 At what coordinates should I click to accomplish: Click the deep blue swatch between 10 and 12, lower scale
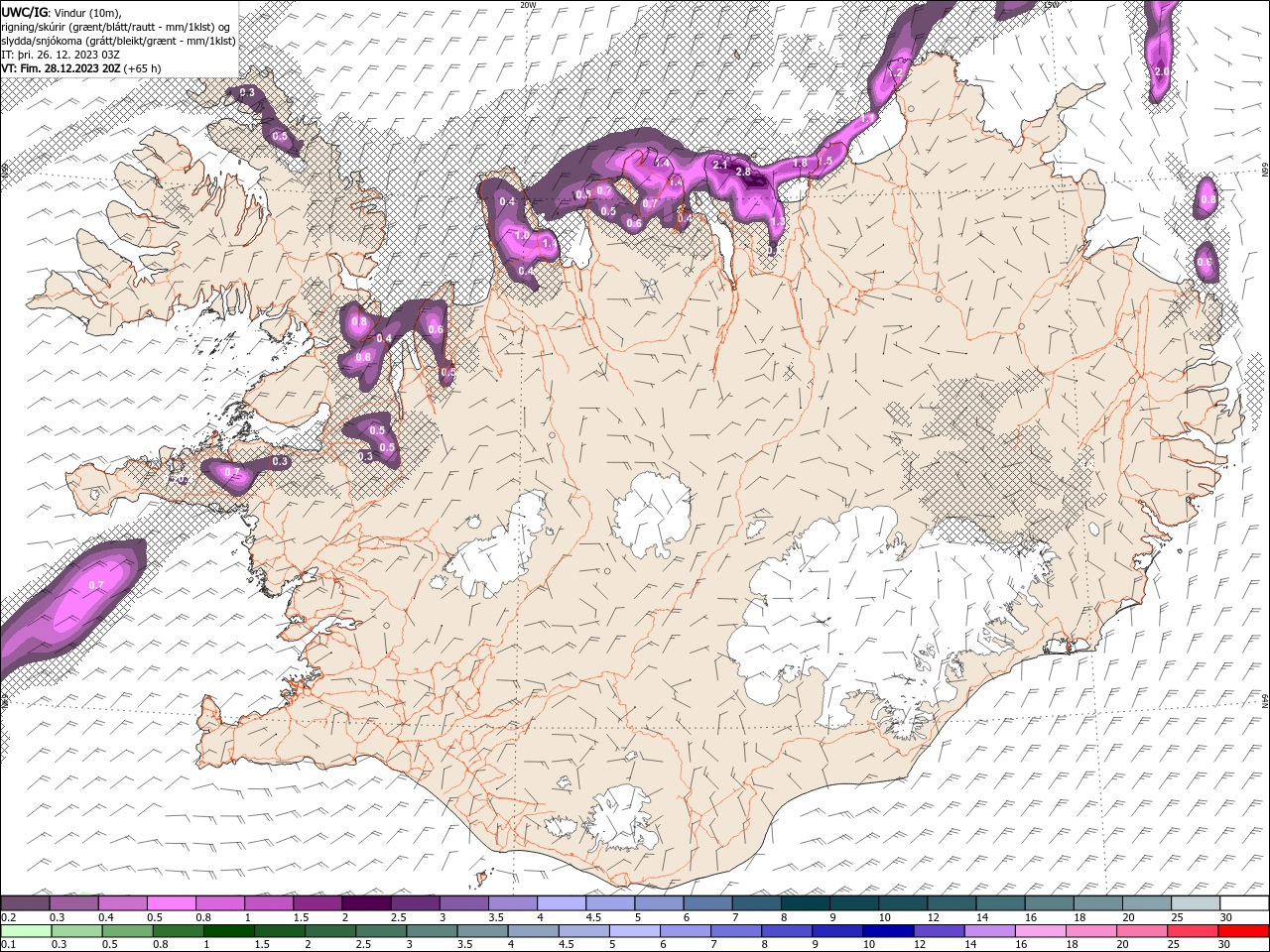[887, 931]
